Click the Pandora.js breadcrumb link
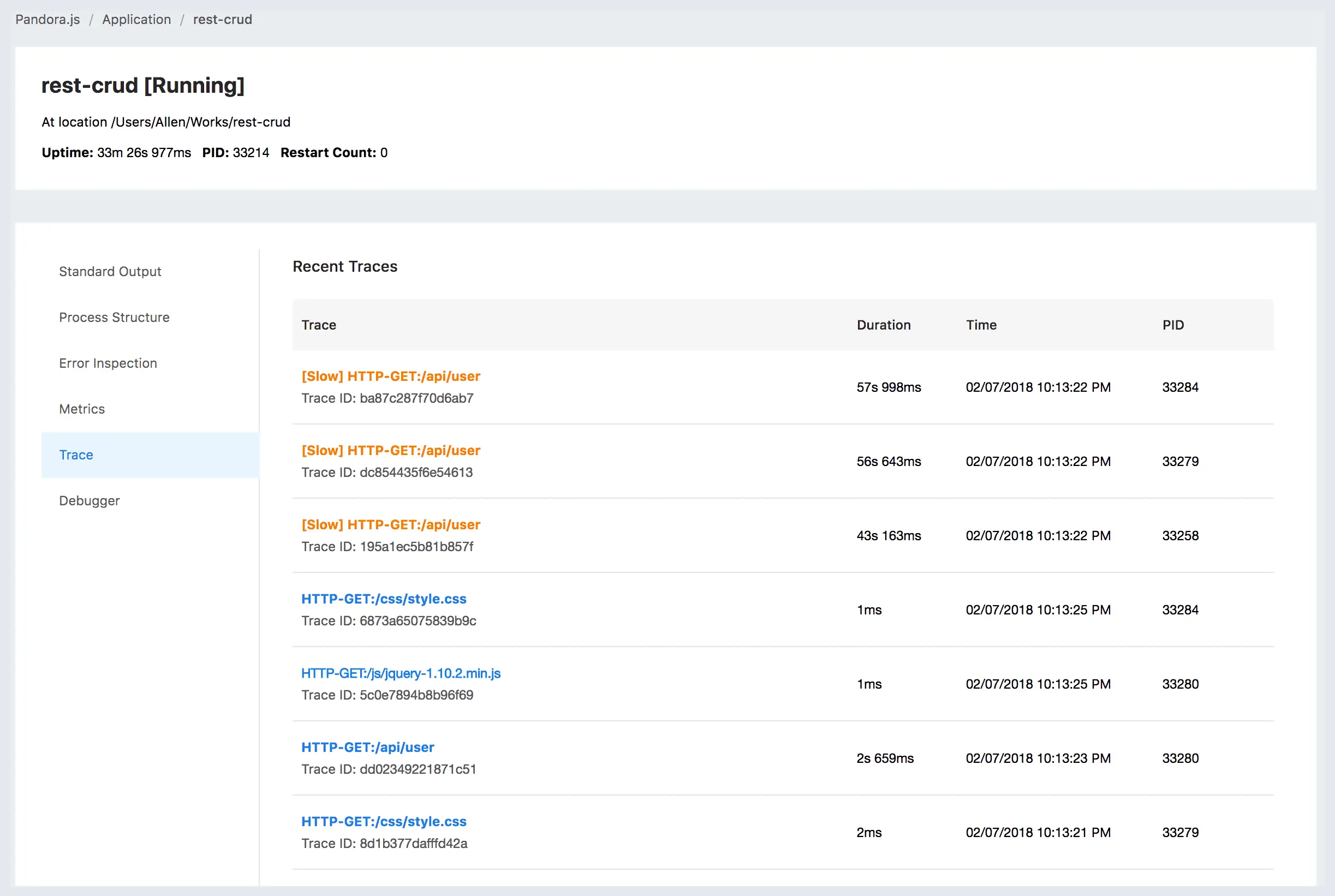This screenshot has height=896, width=1335. 47,20
